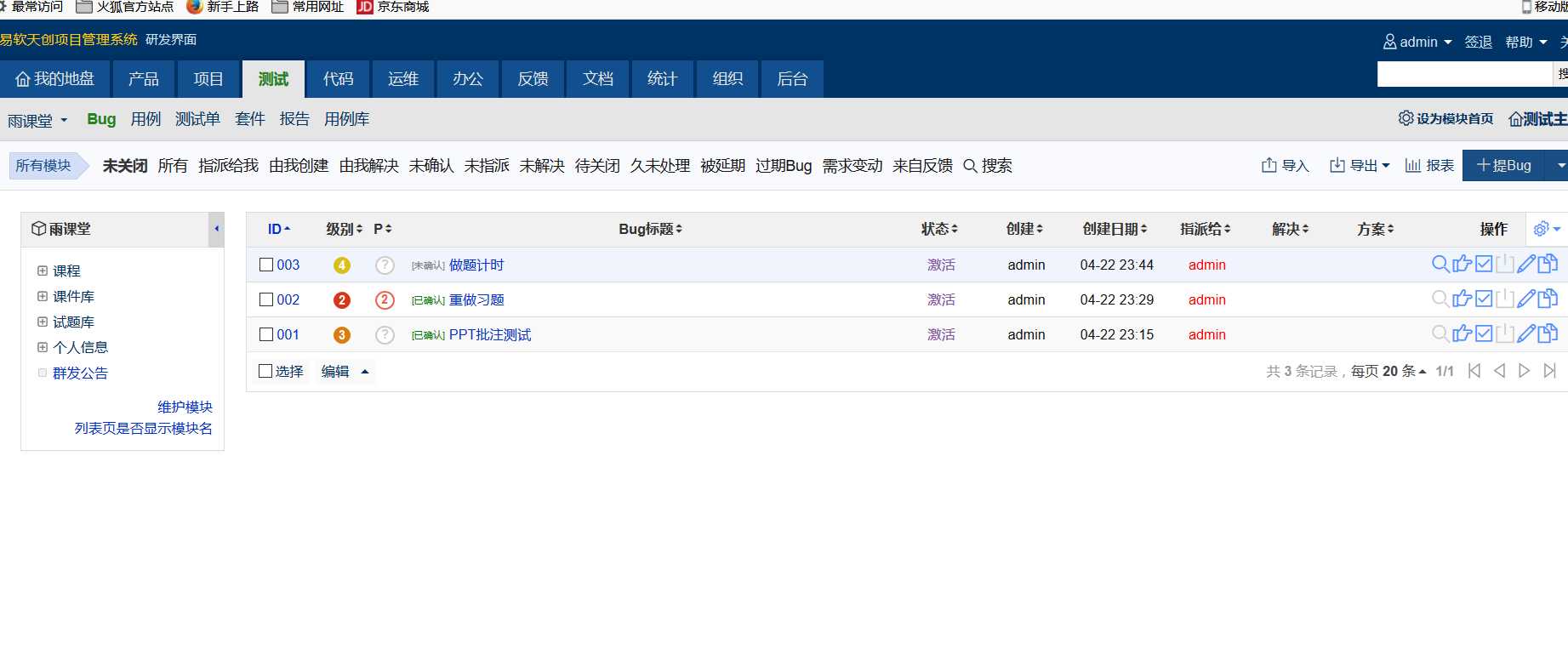
Task: Click the assign thumbs-up icon for bug 002
Action: point(1462,299)
